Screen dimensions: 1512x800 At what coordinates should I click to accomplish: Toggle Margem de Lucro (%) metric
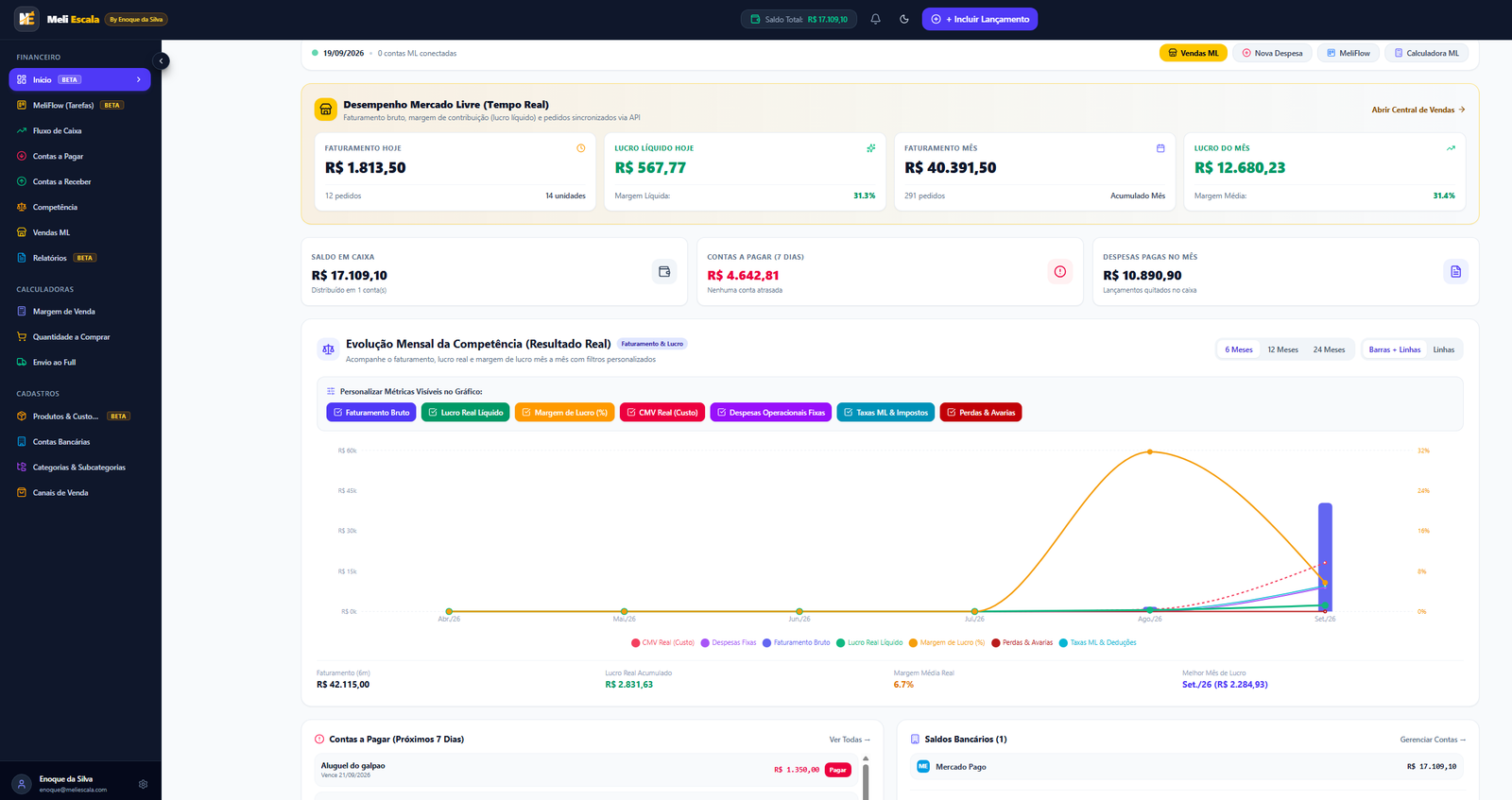coord(565,413)
